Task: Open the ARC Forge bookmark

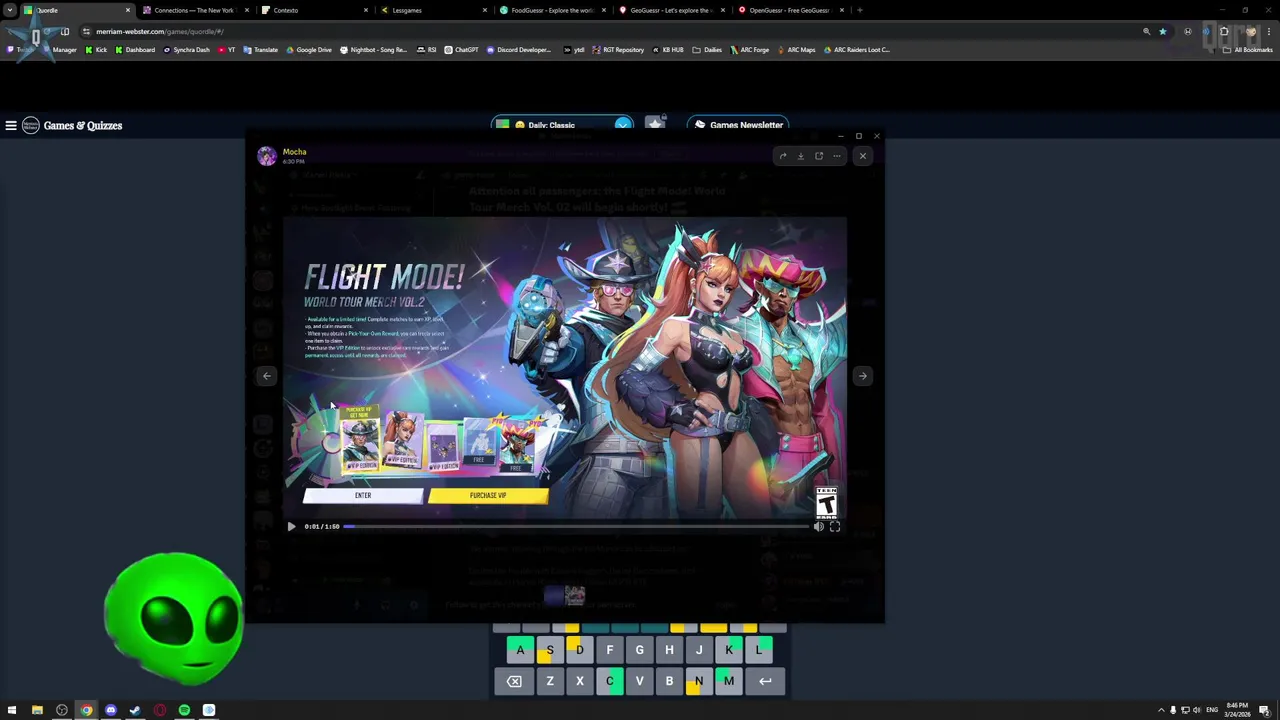Action: (750, 49)
